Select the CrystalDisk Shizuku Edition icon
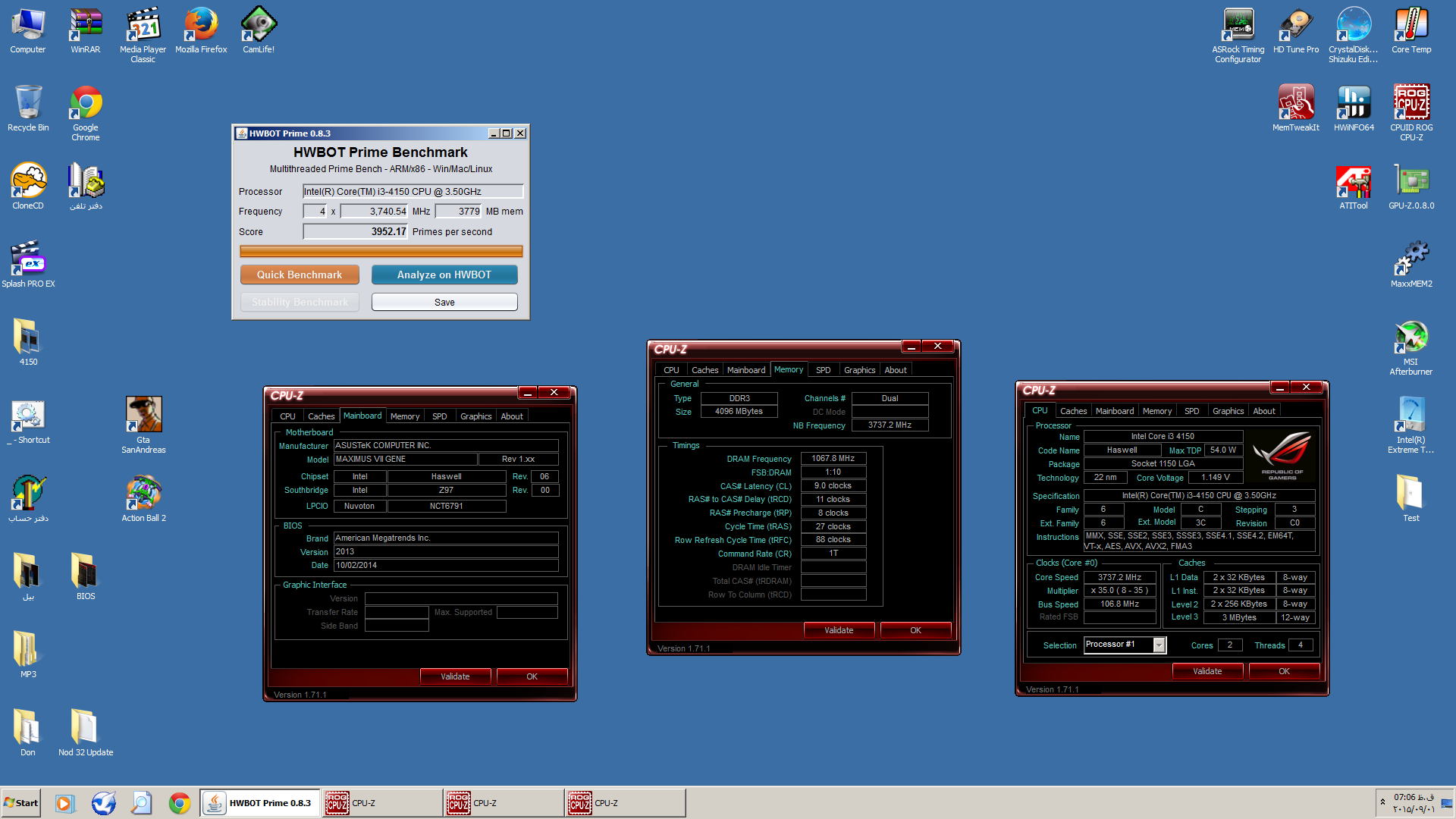The image size is (1456, 819). pos(1354,35)
